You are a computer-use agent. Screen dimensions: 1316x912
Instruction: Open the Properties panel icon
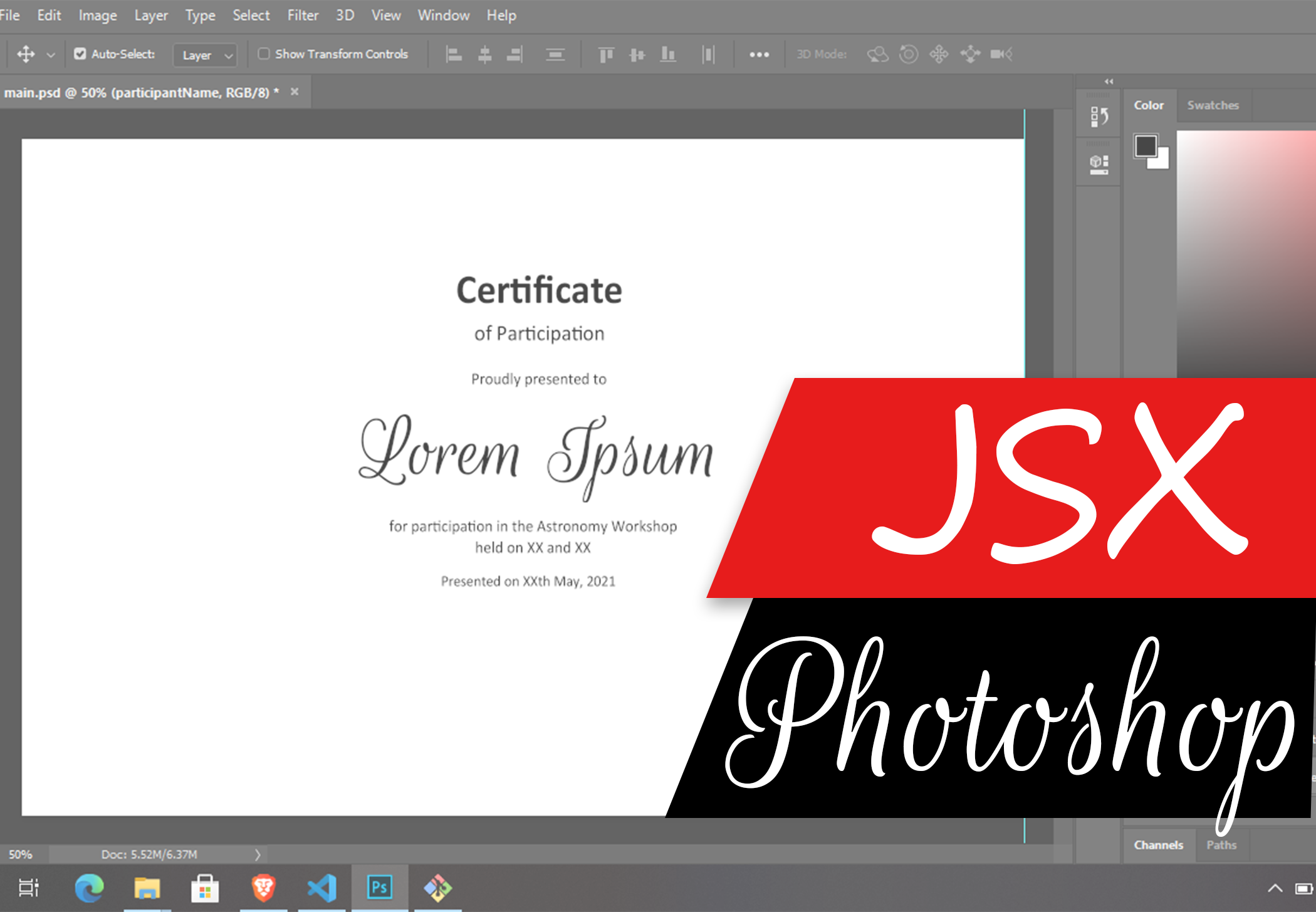click(1099, 164)
